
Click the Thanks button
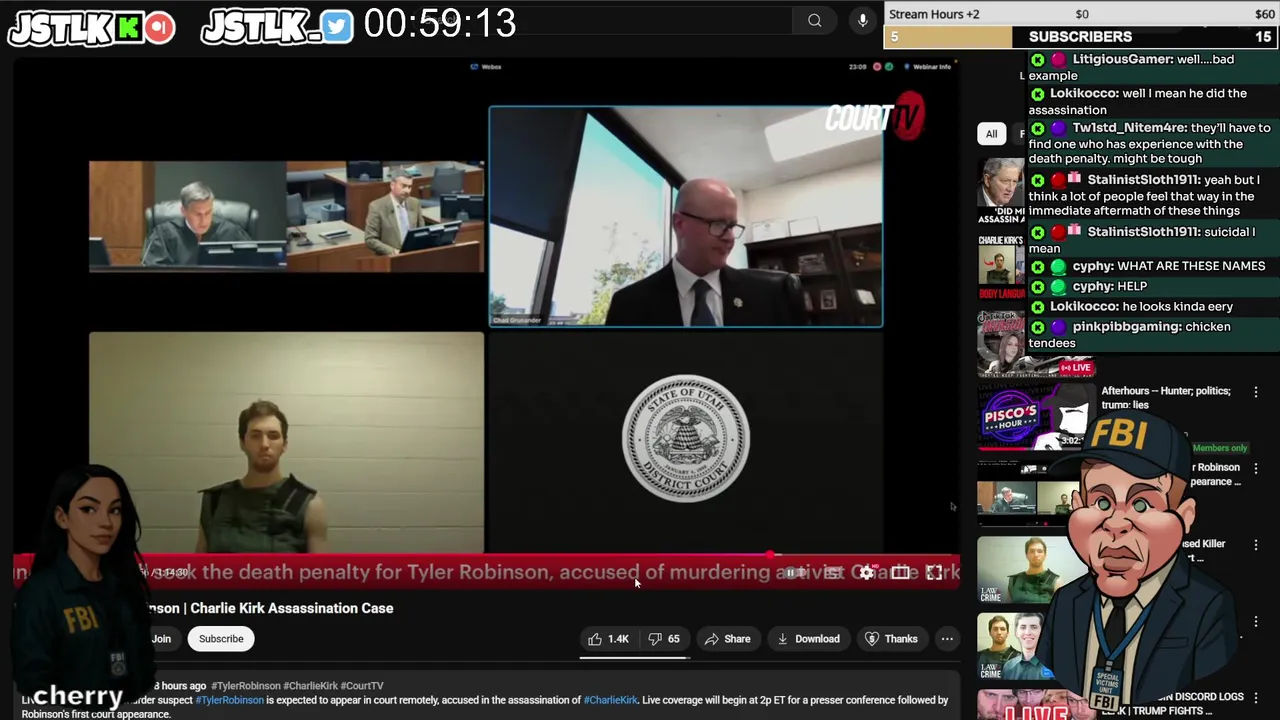pos(891,639)
